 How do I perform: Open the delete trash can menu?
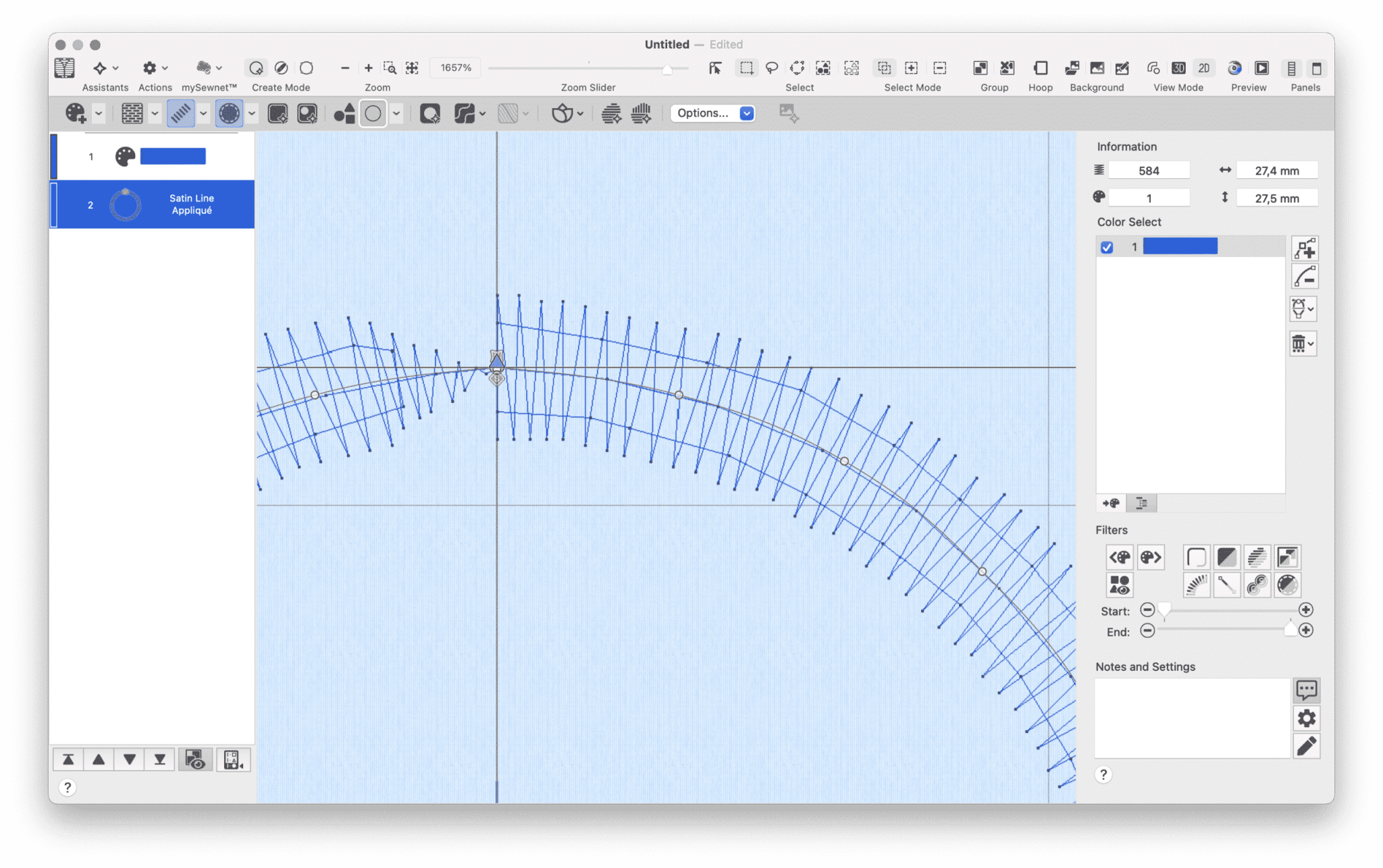click(x=1303, y=344)
